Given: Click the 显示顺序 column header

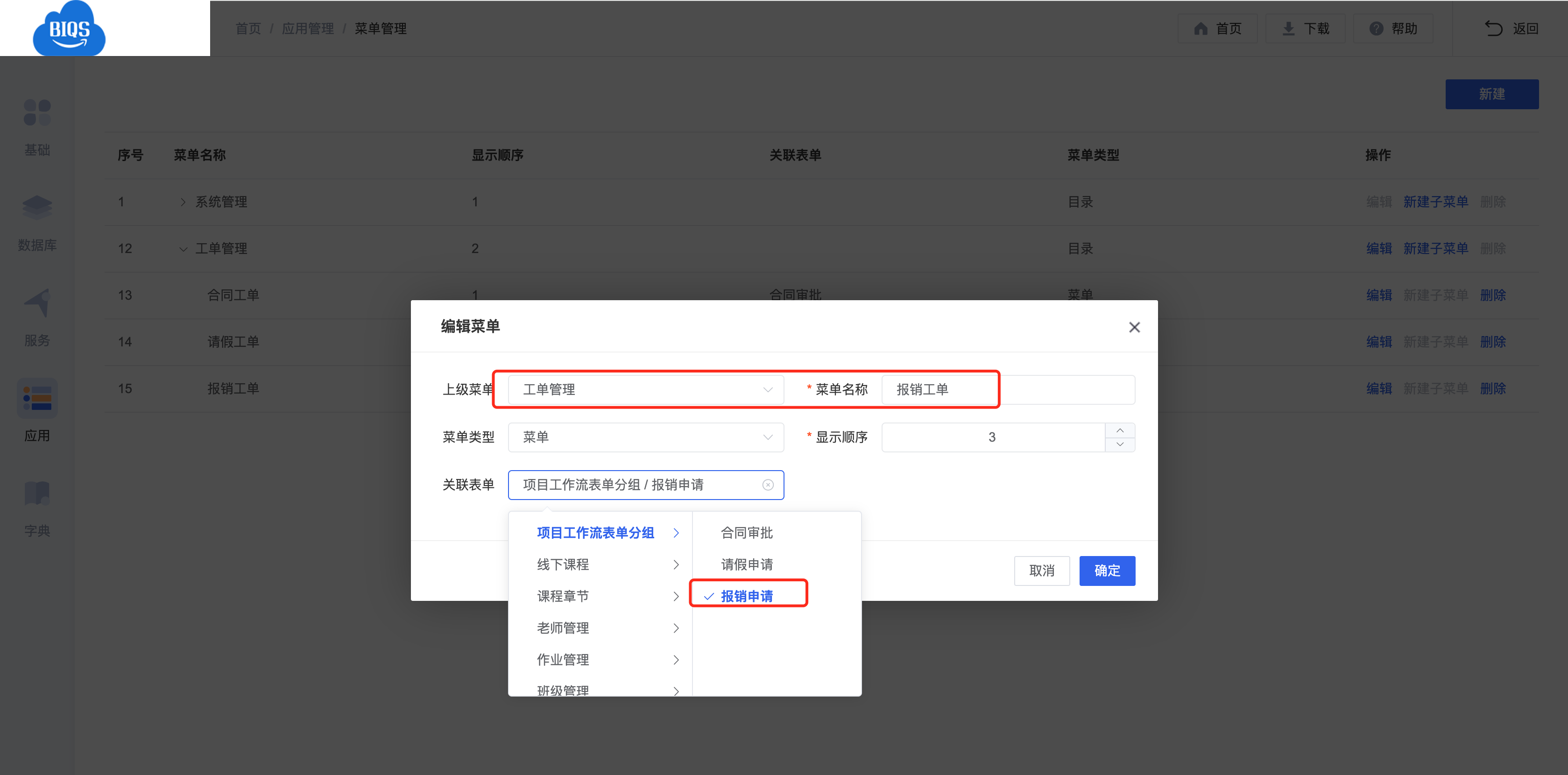Looking at the screenshot, I should tap(497, 155).
